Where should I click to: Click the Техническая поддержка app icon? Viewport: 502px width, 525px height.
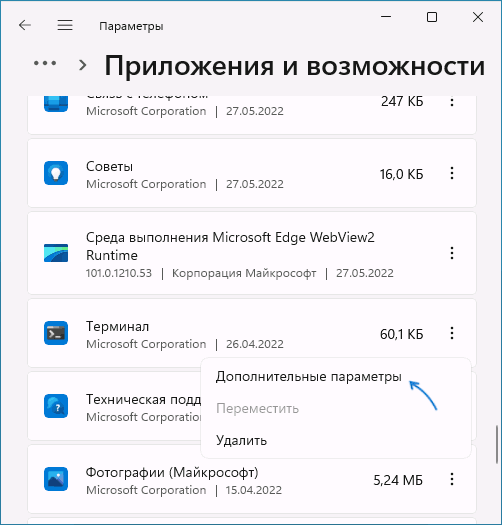click(x=56, y=406)
